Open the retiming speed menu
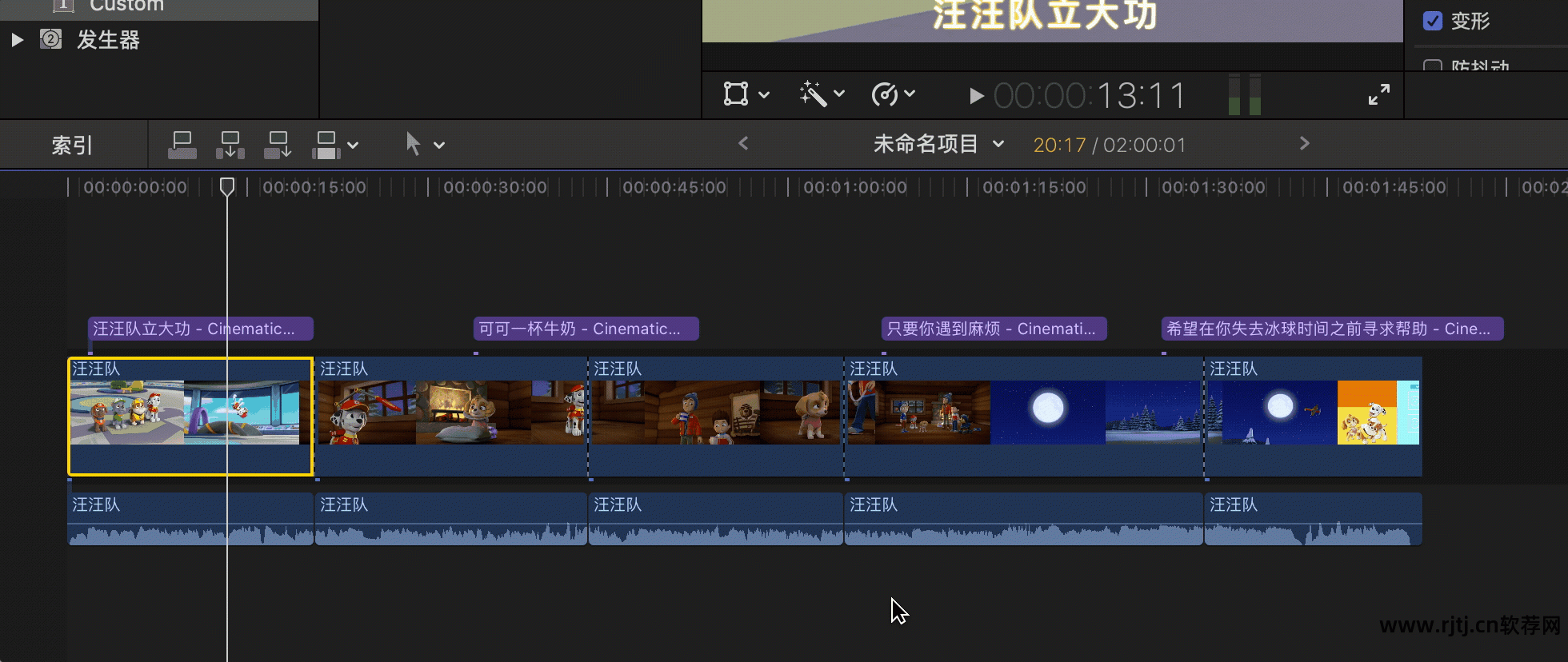The width and height of the screenshot is (1568, 662). (885, 94)
